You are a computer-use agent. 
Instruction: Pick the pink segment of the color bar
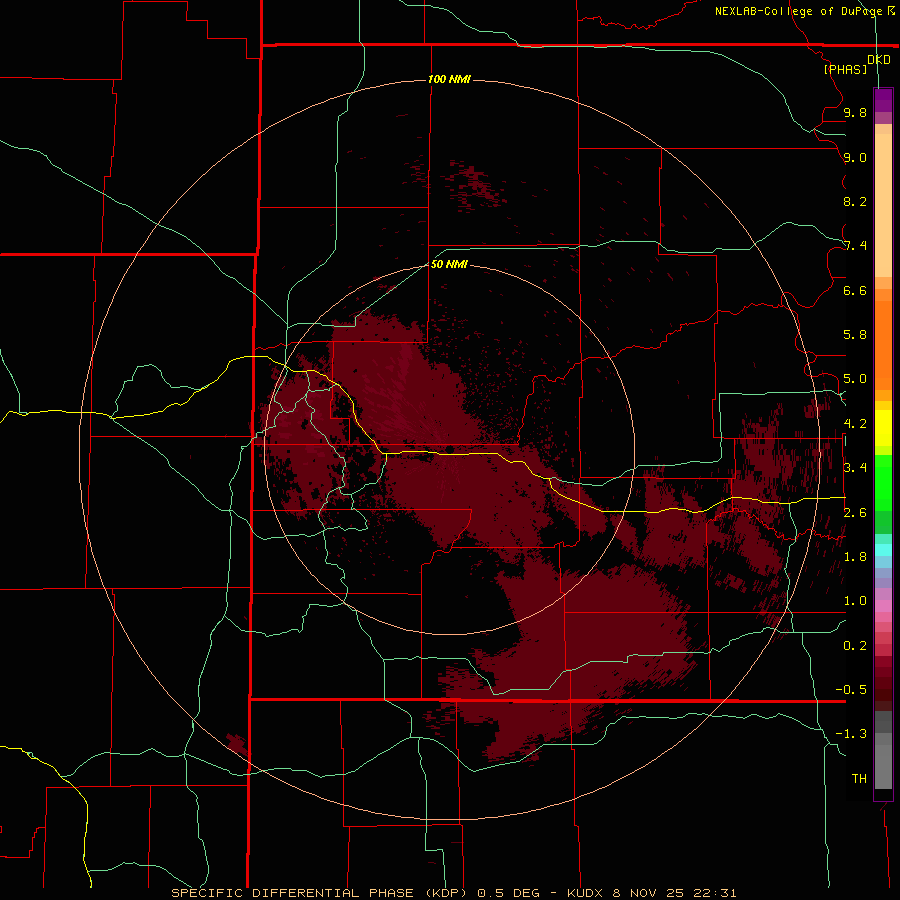(883, 606)
